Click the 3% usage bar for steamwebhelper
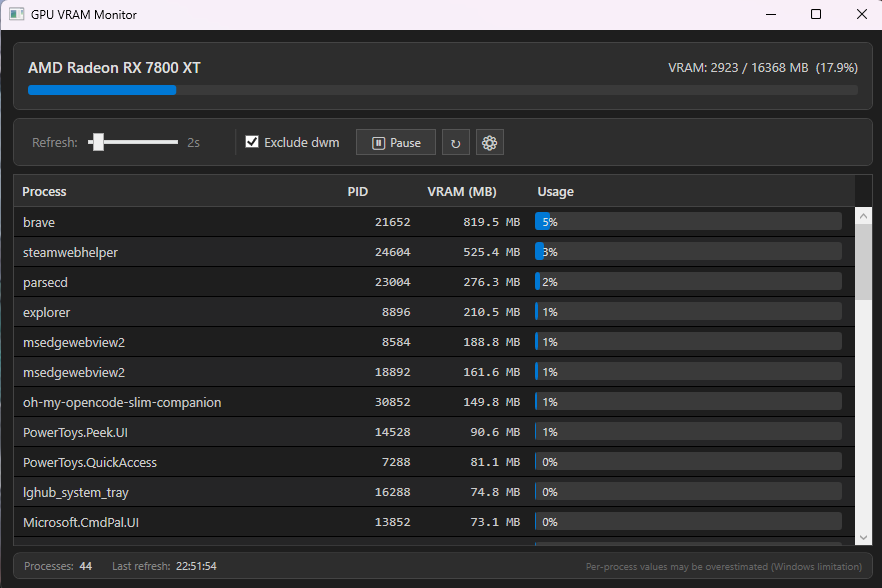This screenshot has width=882, height=588. coord(688,252)
